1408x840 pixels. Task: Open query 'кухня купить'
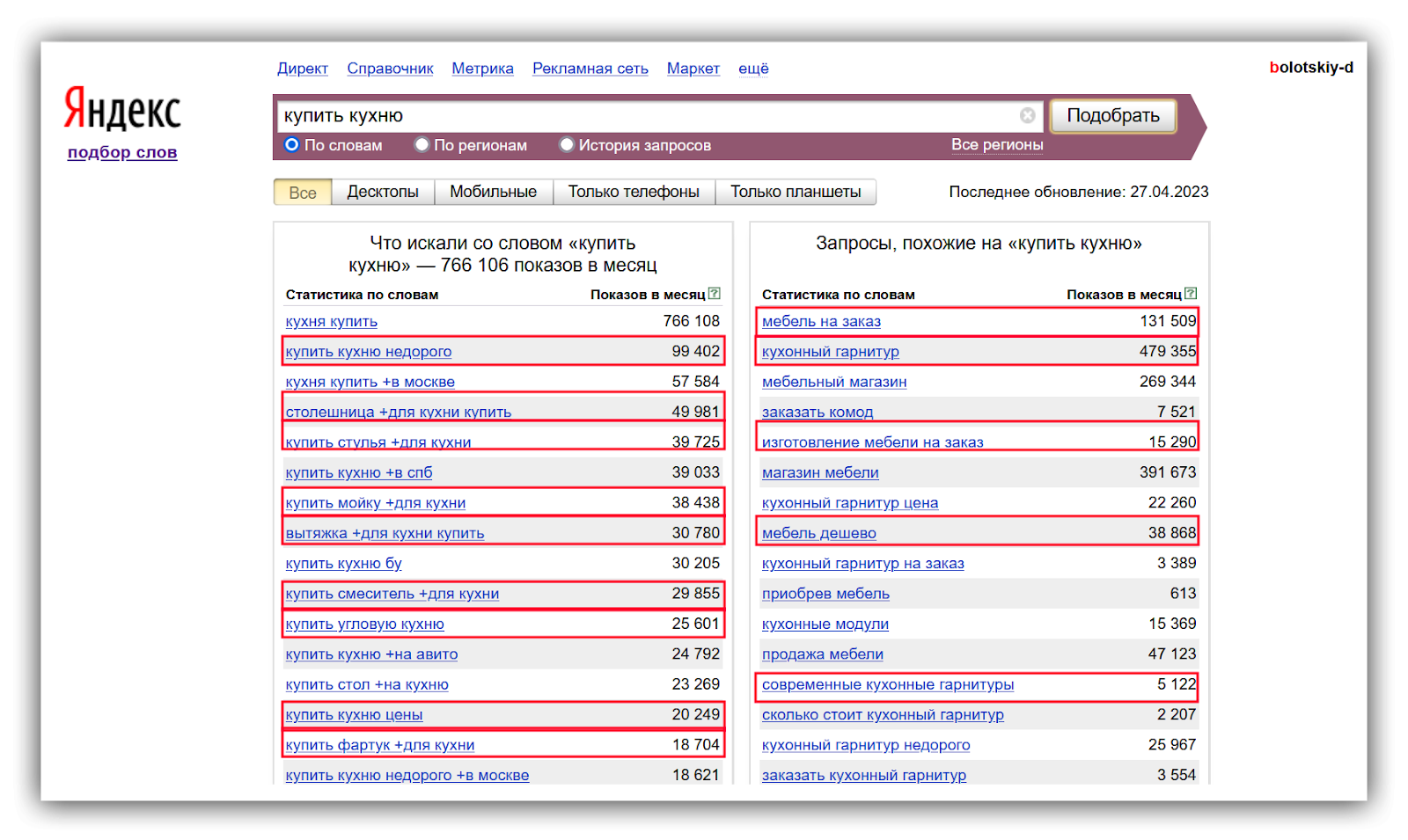tap(332, 322)
